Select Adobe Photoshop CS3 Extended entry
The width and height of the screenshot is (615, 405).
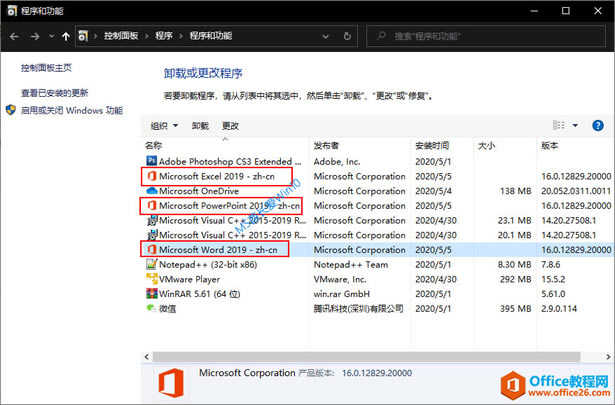point(230,162)
